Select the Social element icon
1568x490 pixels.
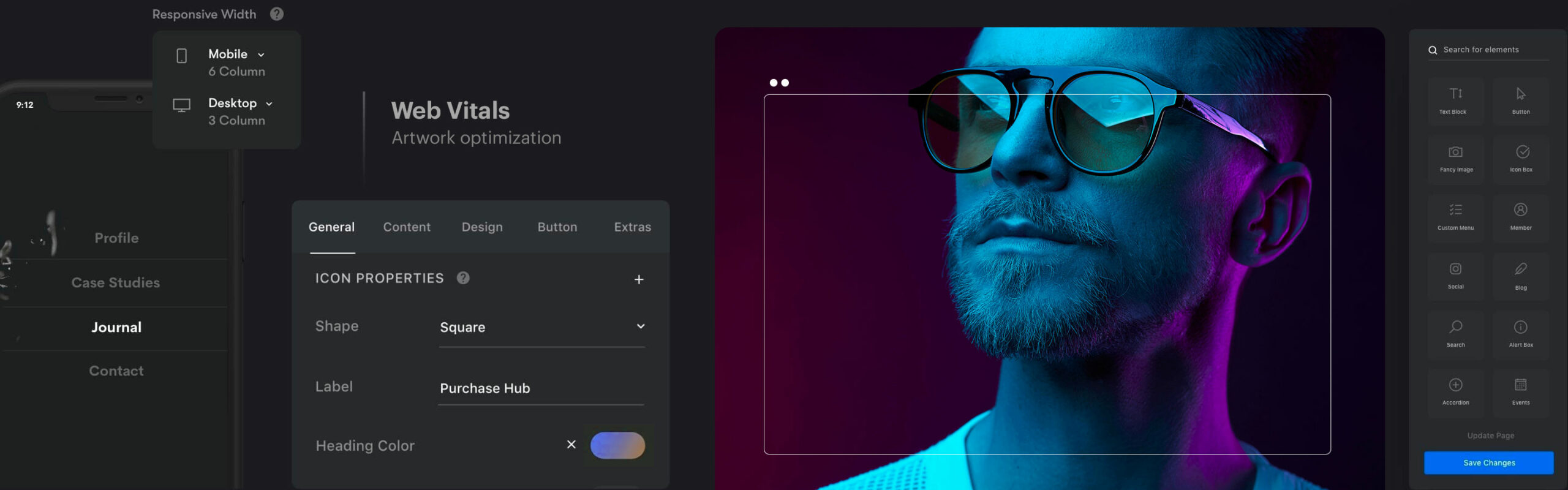pos(1455,269)
